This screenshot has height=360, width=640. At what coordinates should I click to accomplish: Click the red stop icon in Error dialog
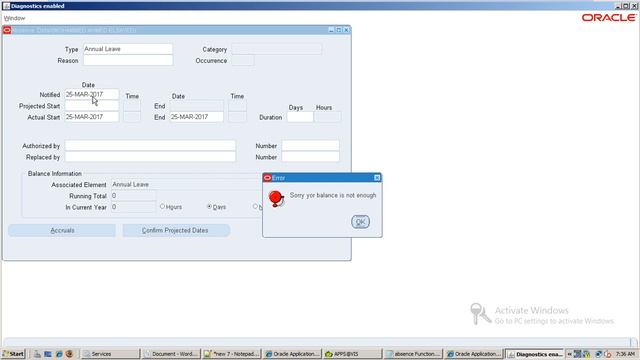[276, 198]
